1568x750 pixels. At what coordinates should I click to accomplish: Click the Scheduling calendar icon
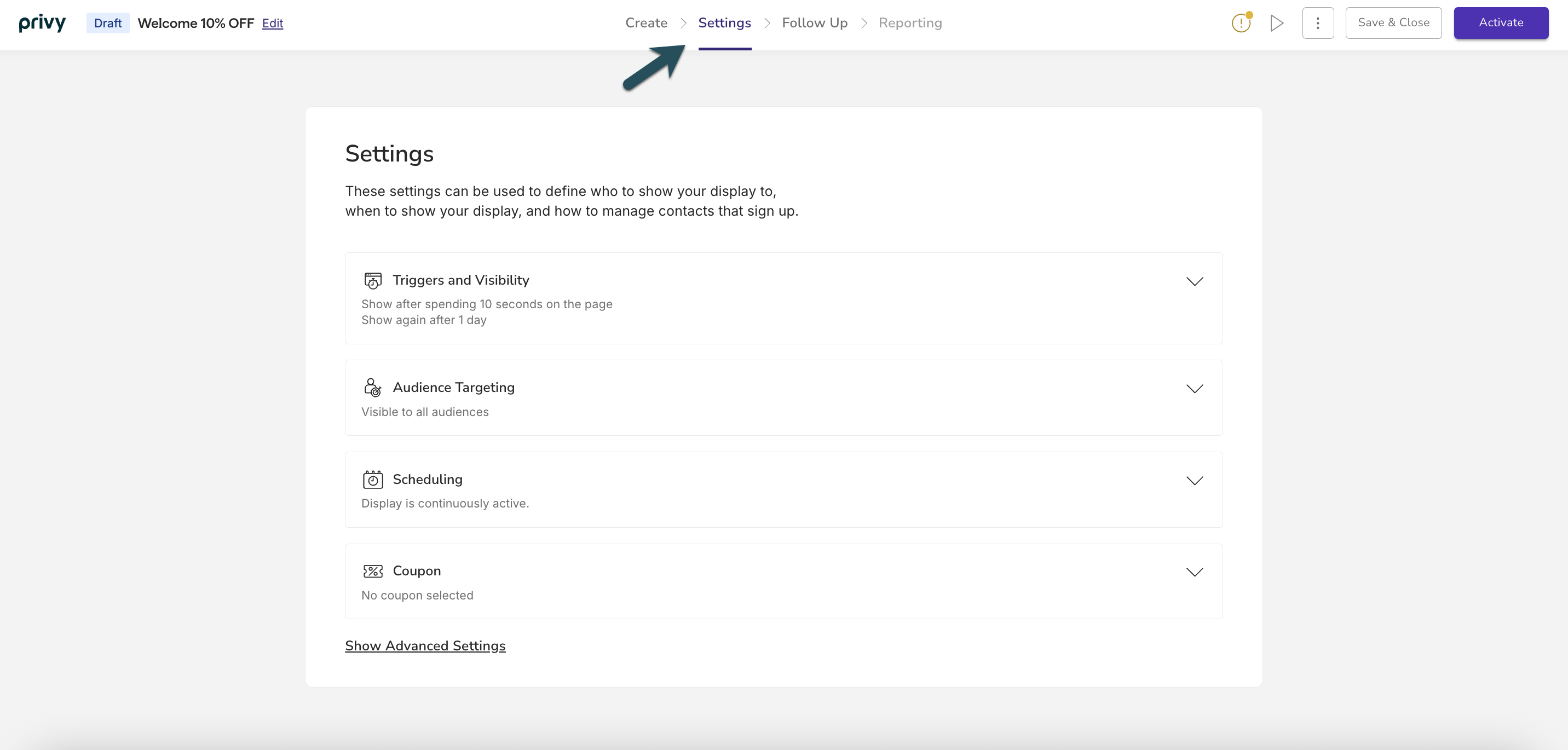pos(372,479)
